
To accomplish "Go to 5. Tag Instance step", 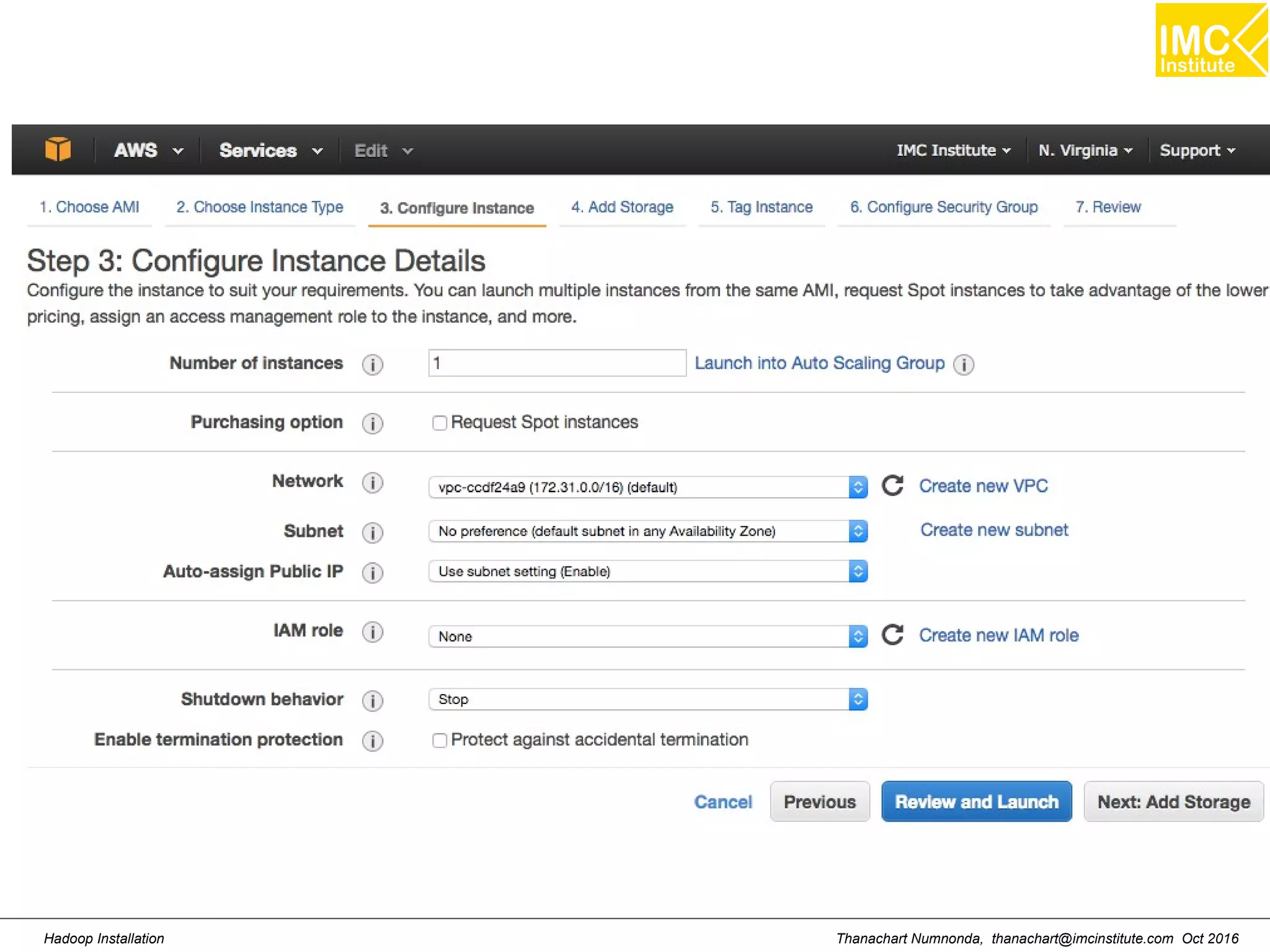I will 762,207.
